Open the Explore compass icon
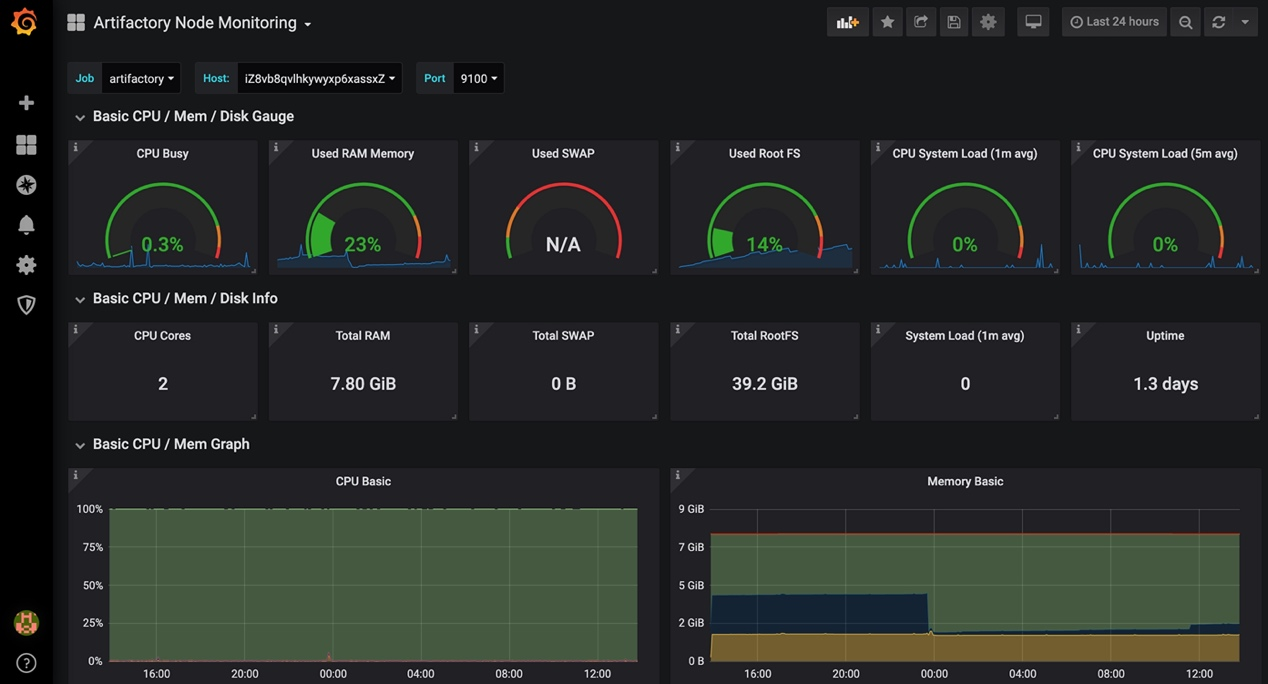 26,185
